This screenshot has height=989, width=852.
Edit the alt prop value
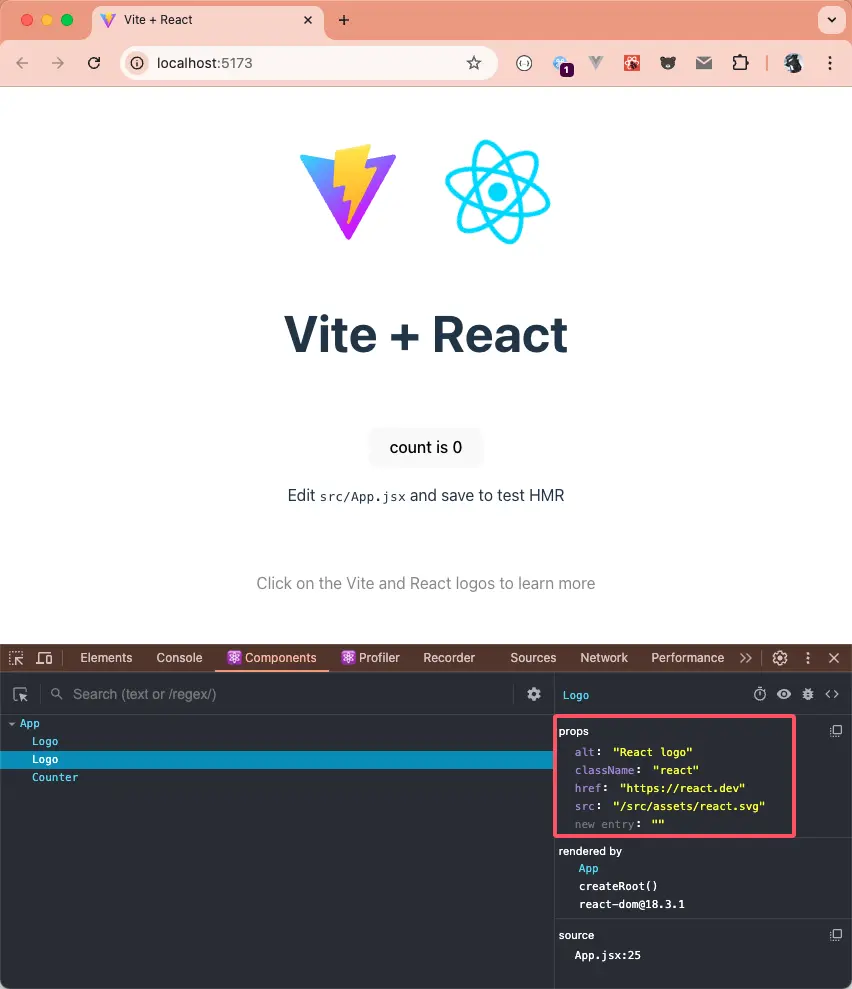pos(653,752)
